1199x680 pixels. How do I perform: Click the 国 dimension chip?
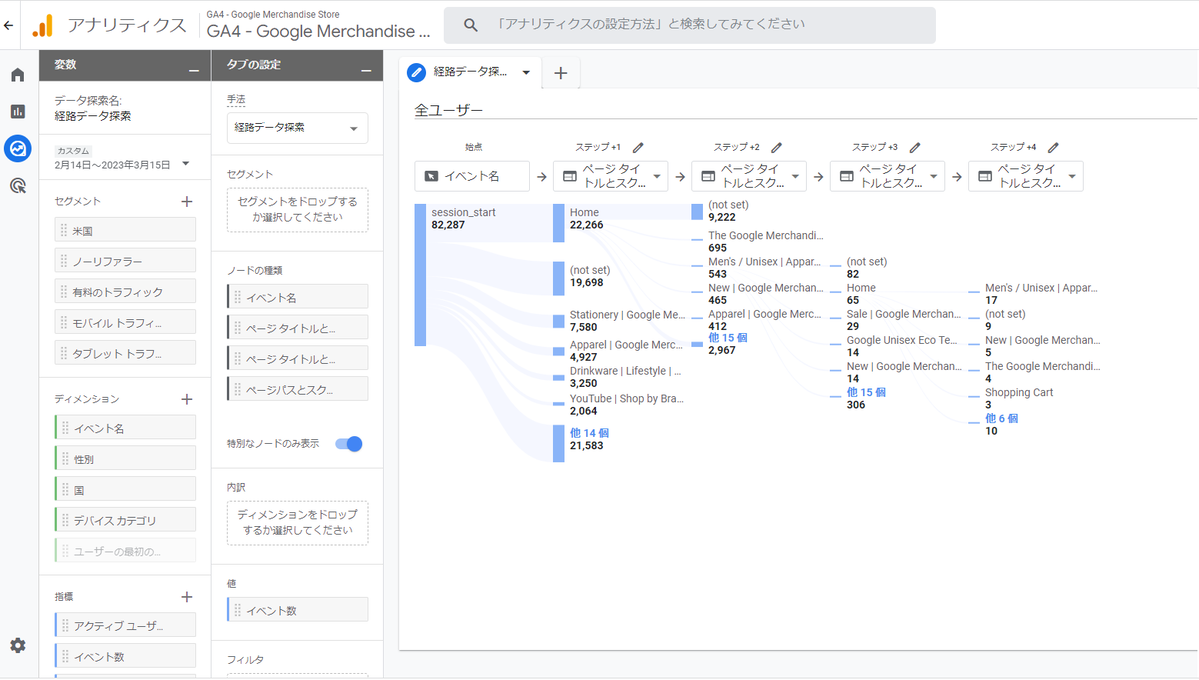click(125, 490)
